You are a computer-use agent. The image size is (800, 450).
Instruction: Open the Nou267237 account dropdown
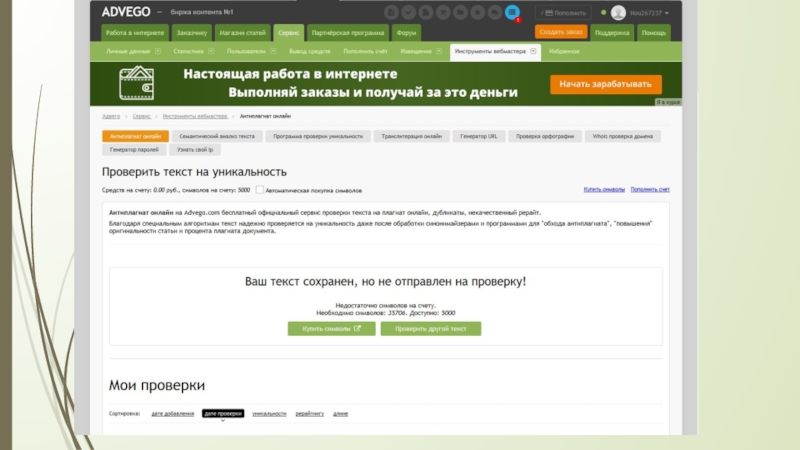[649, 13]
